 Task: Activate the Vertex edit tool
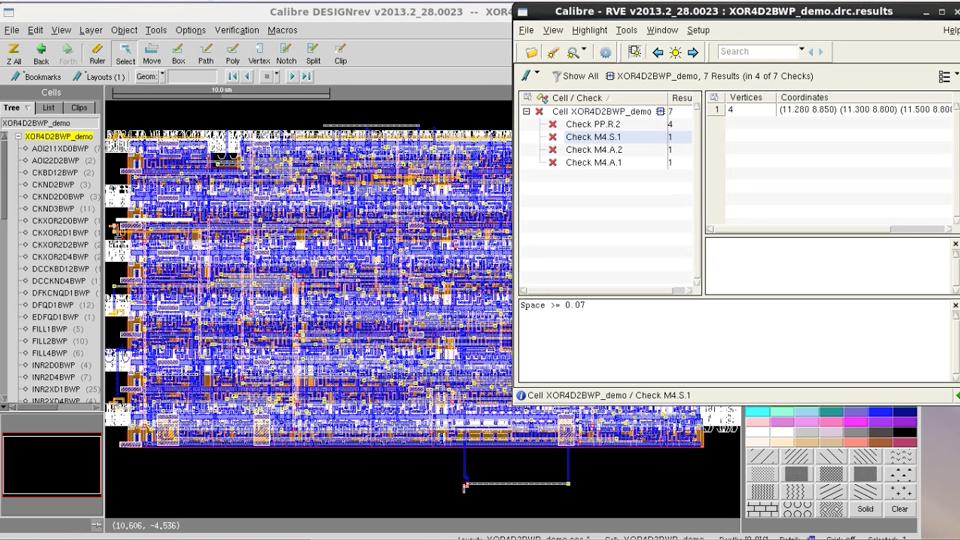coord(259,54)
